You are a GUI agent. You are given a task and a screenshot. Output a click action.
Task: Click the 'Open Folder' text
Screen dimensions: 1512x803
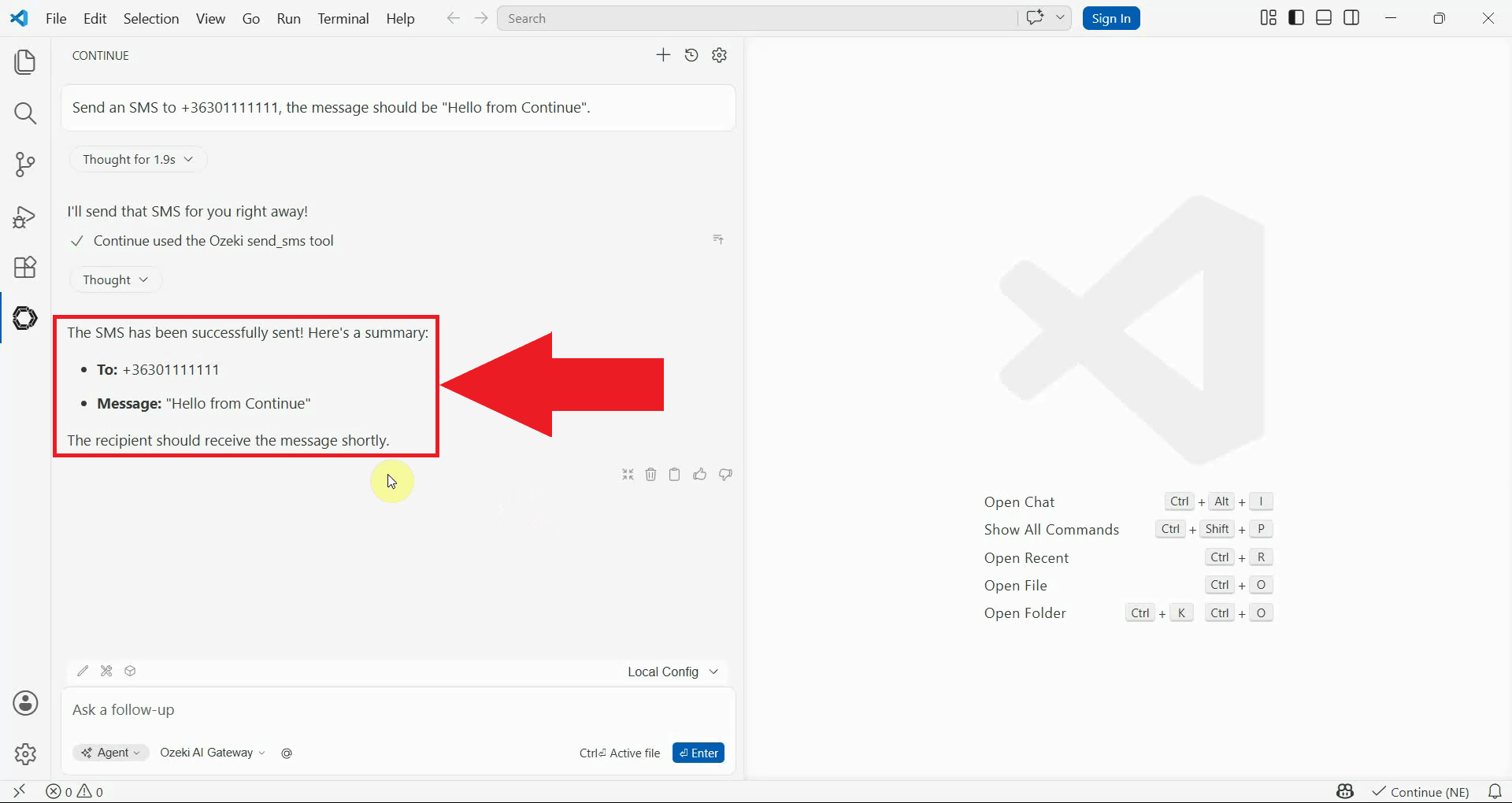(x=1025, y=613)
